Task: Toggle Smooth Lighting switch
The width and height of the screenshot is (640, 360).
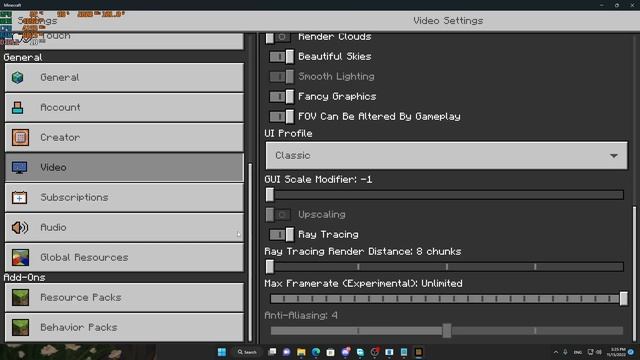Action: pos(281,76)
